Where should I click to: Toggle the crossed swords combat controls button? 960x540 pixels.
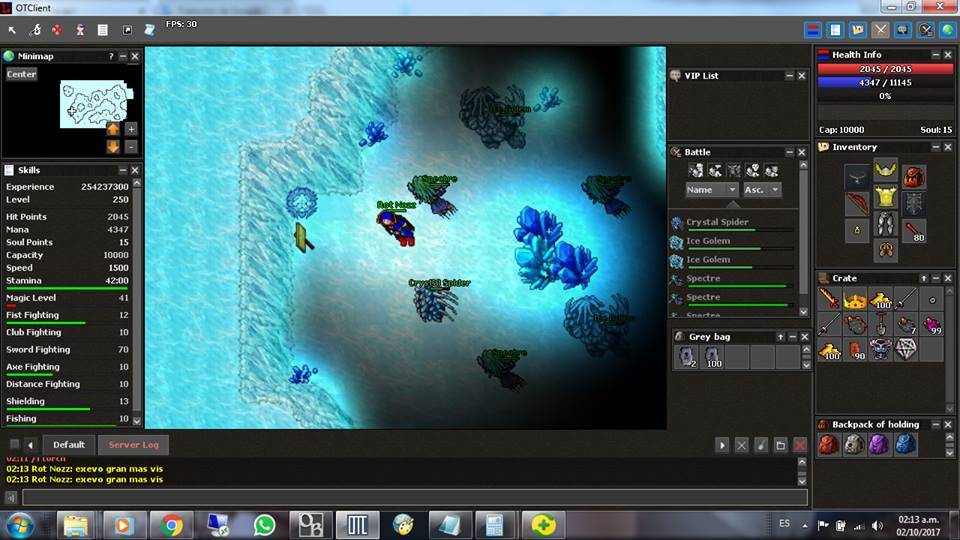pyautogui.click(x=880, y=30)
